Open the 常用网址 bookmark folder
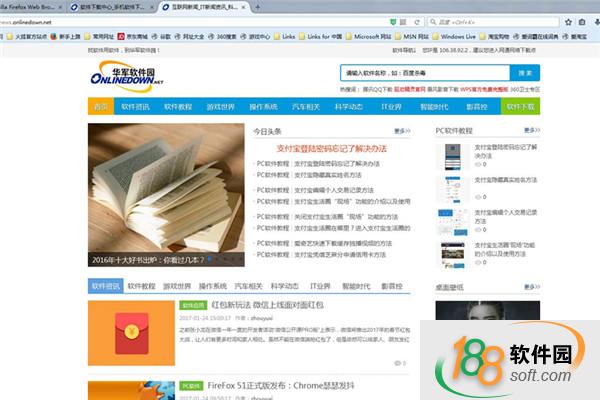This screenshot has height=400, width=600. coord(99,36)
